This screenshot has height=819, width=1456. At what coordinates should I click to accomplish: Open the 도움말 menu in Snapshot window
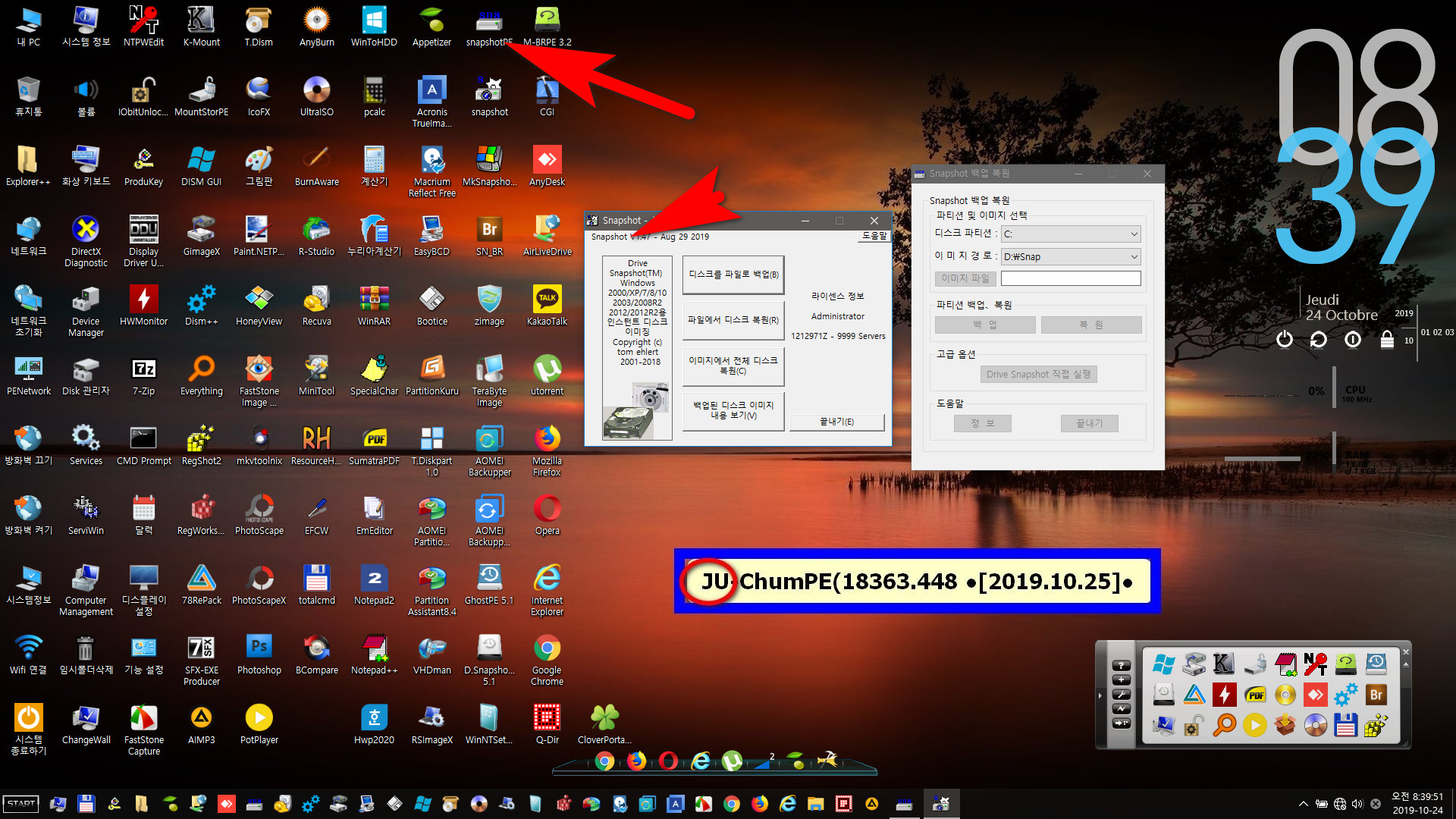(874, 236)
